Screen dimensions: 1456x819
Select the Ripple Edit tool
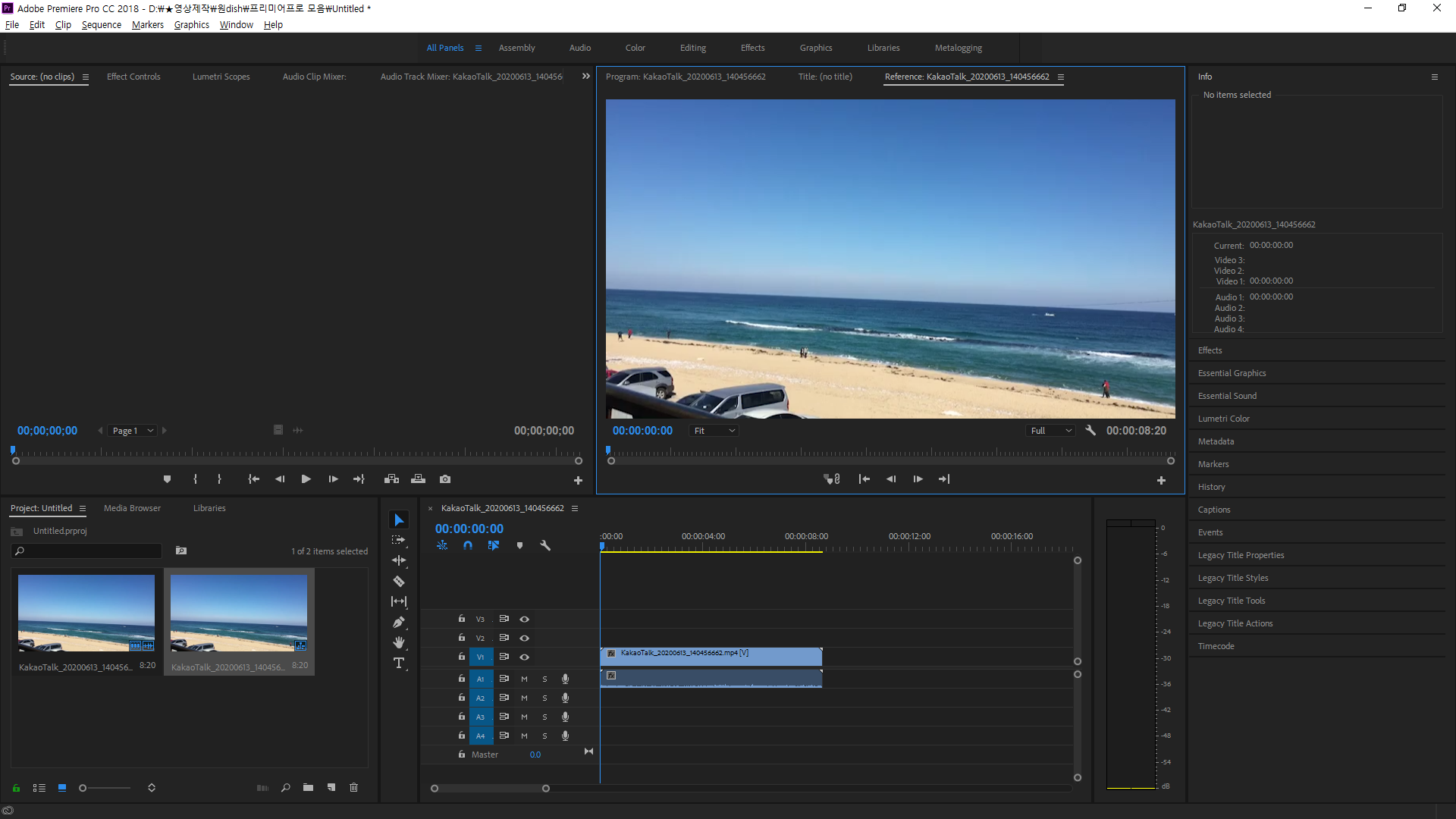click(398, 561)
